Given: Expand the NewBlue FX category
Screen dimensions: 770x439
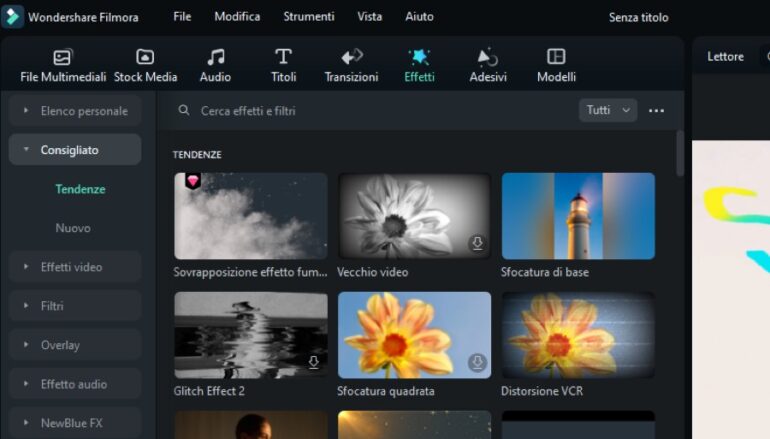Looking at the screenshot, I should point(75,423).
